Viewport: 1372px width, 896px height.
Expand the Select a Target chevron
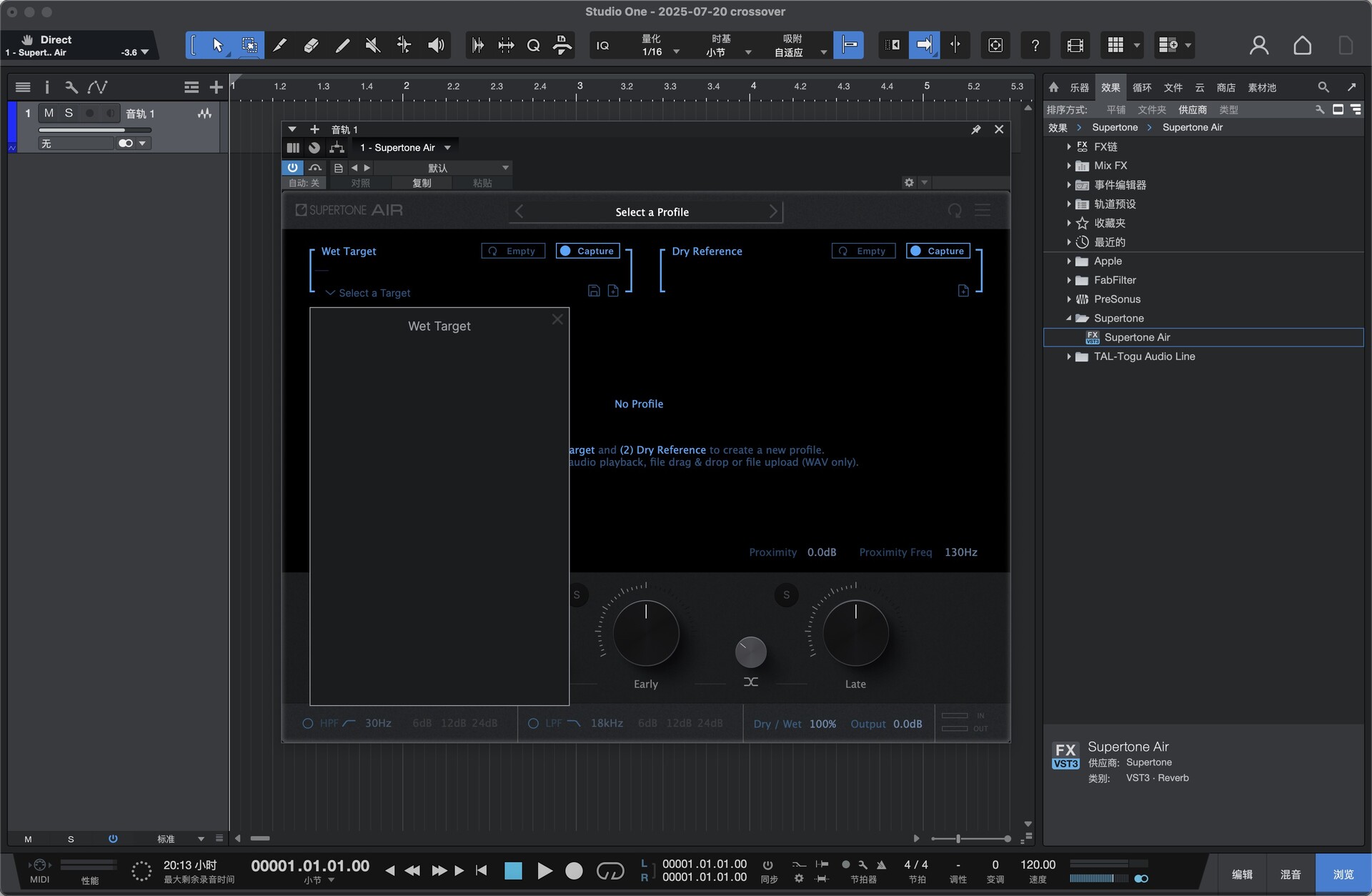[330, 293]
